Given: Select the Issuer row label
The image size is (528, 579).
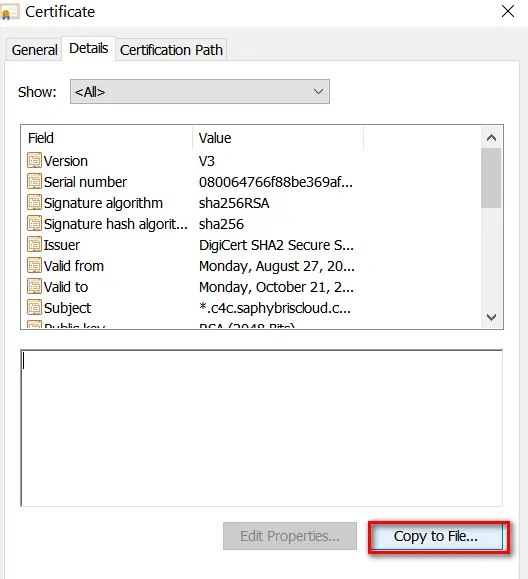Looking at the screenshot, I should 62,245.
